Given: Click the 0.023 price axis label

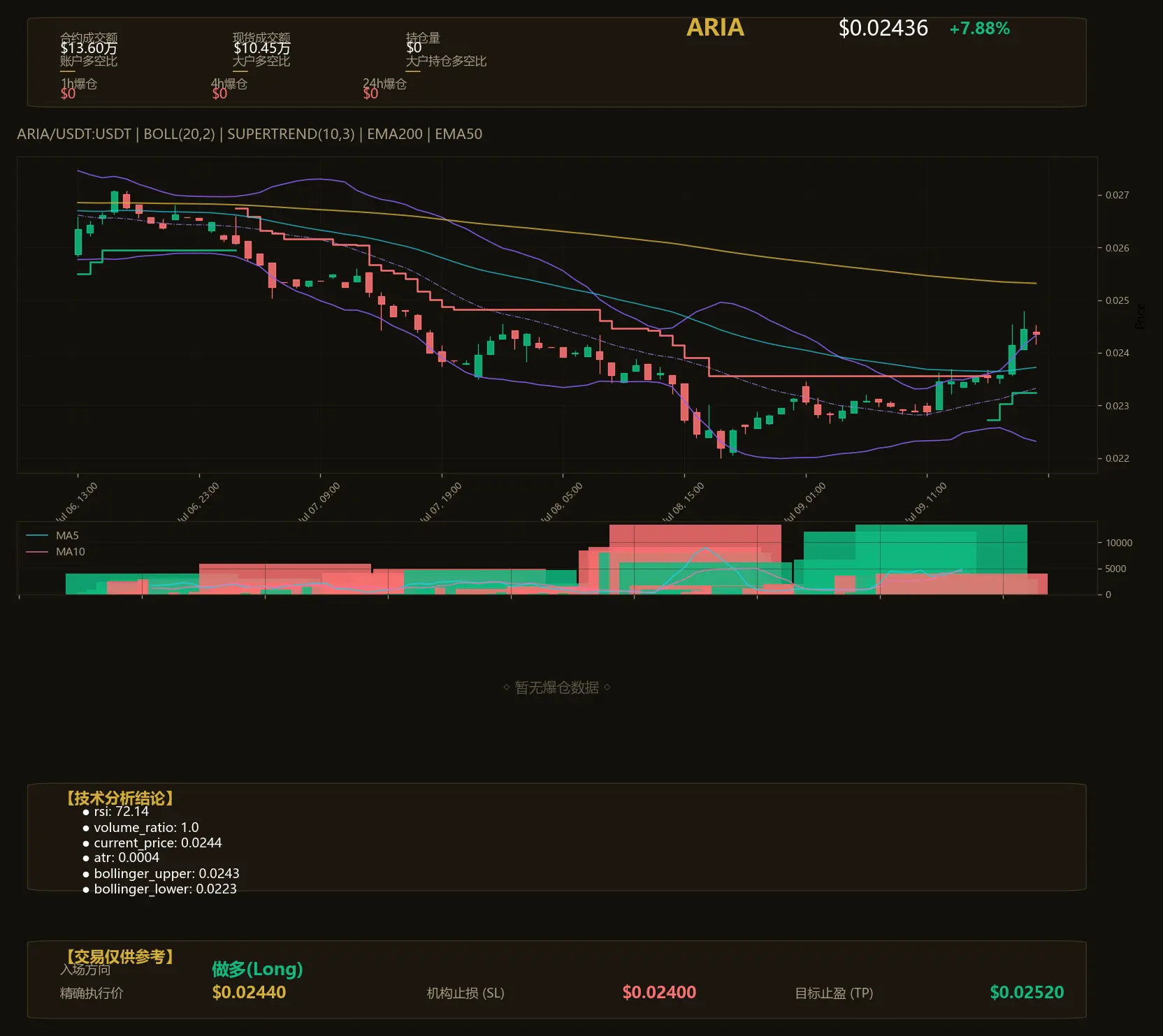Looking at the screenshot, I should [1117, 406].
